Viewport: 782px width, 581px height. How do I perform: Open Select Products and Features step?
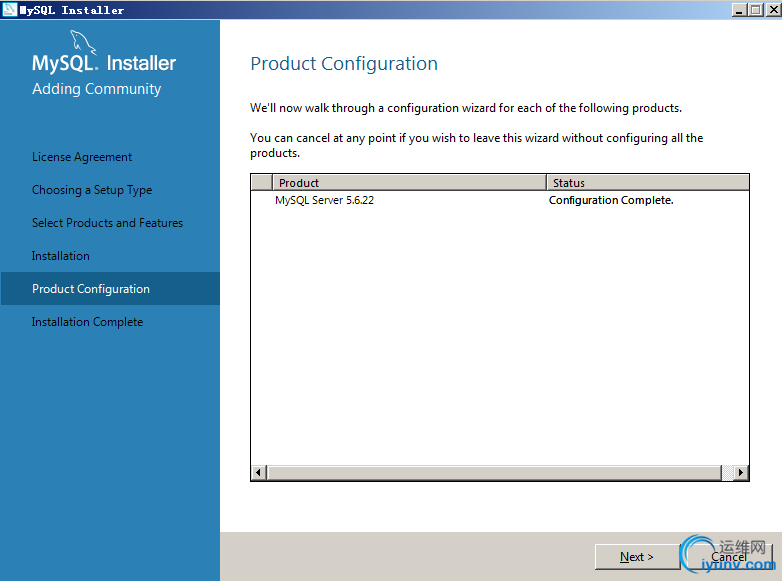(x=107, y=223)
